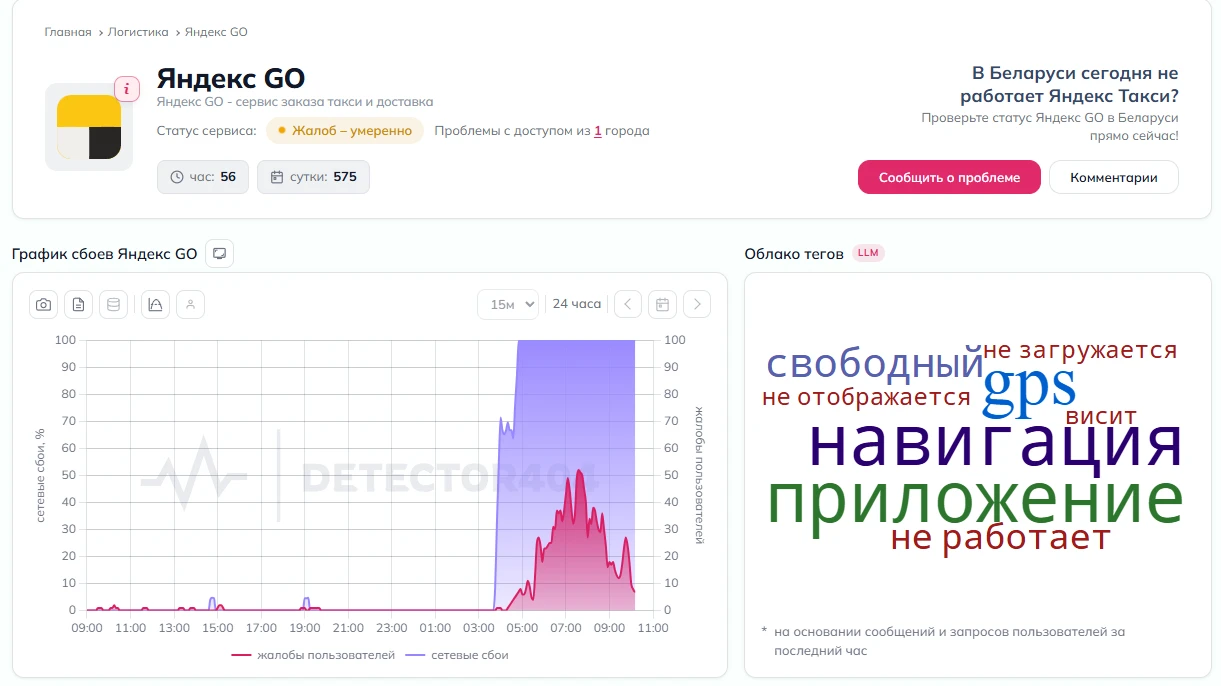Viewport: 1221px width, 686px height.
Task: Click the Облако тегов heading
Action: click(x=794, y=254)
